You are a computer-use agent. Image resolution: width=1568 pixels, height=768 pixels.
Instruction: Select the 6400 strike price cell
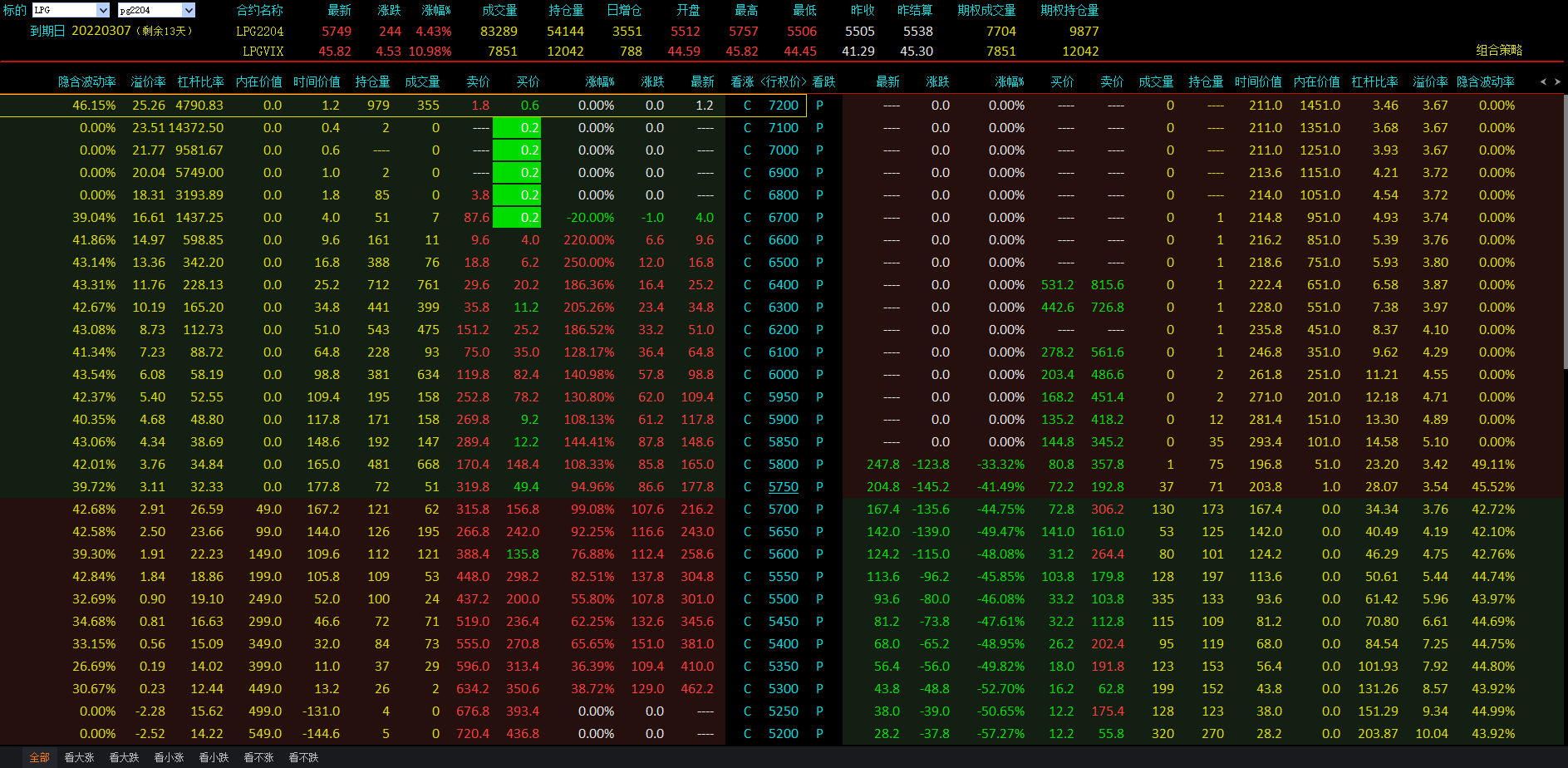pyautogui.click(x=783, y=285)
